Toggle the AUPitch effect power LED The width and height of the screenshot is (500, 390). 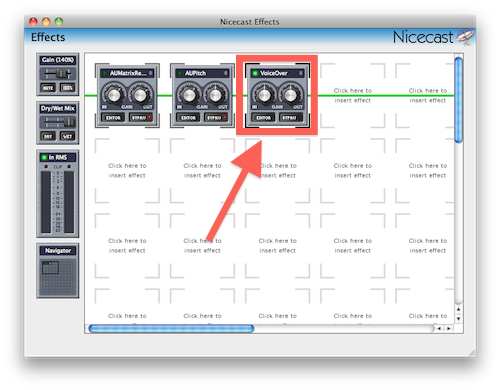click(x=180, y=73)
